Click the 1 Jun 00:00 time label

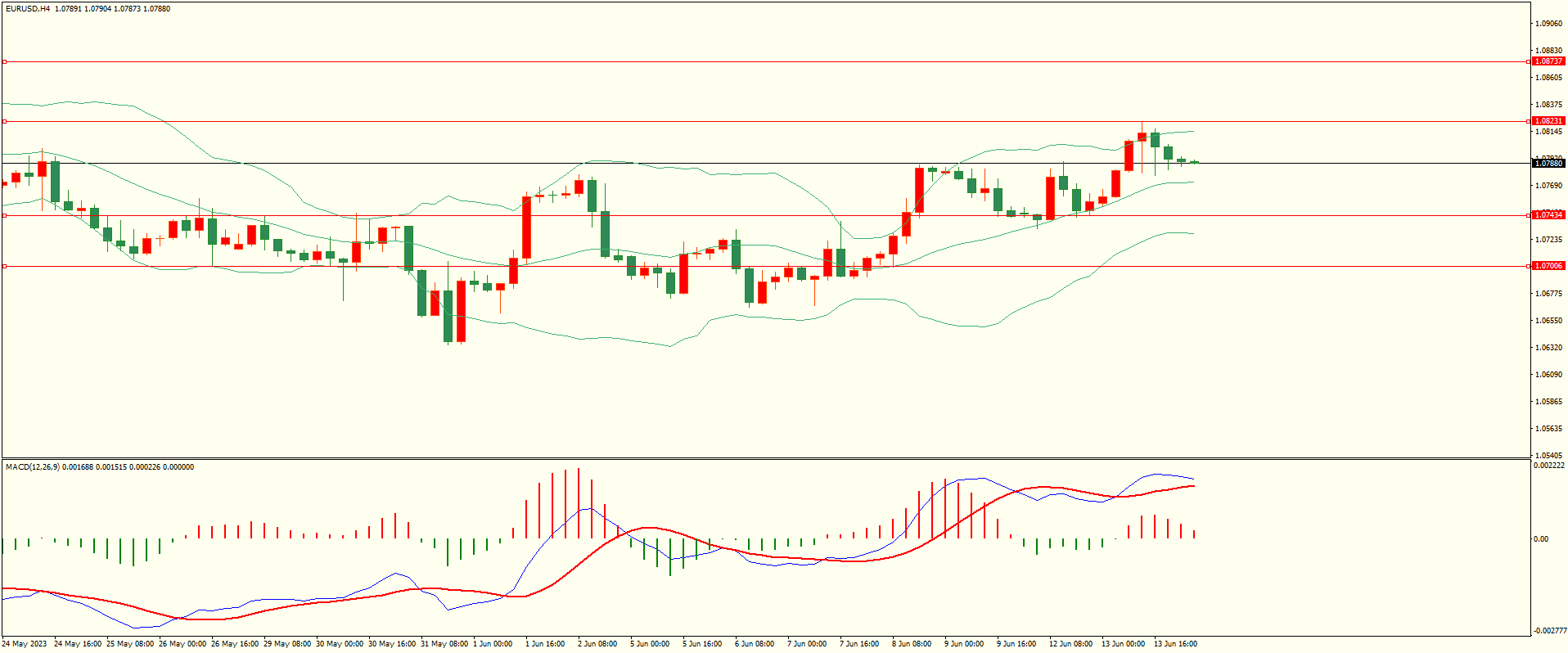pyautogui.click(x=493, y=644)
